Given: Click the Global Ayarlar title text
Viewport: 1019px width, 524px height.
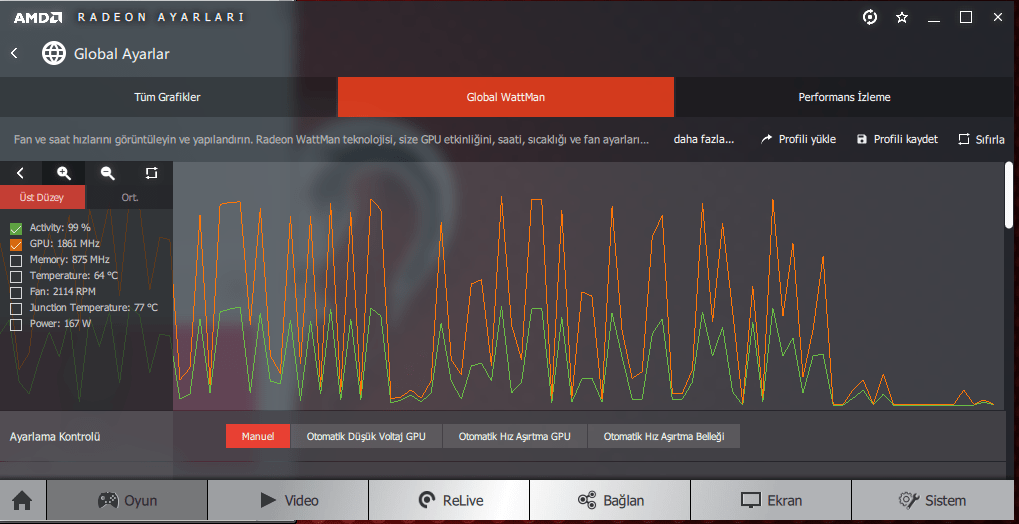Looking at the screenshot, I should click(122, 53).
